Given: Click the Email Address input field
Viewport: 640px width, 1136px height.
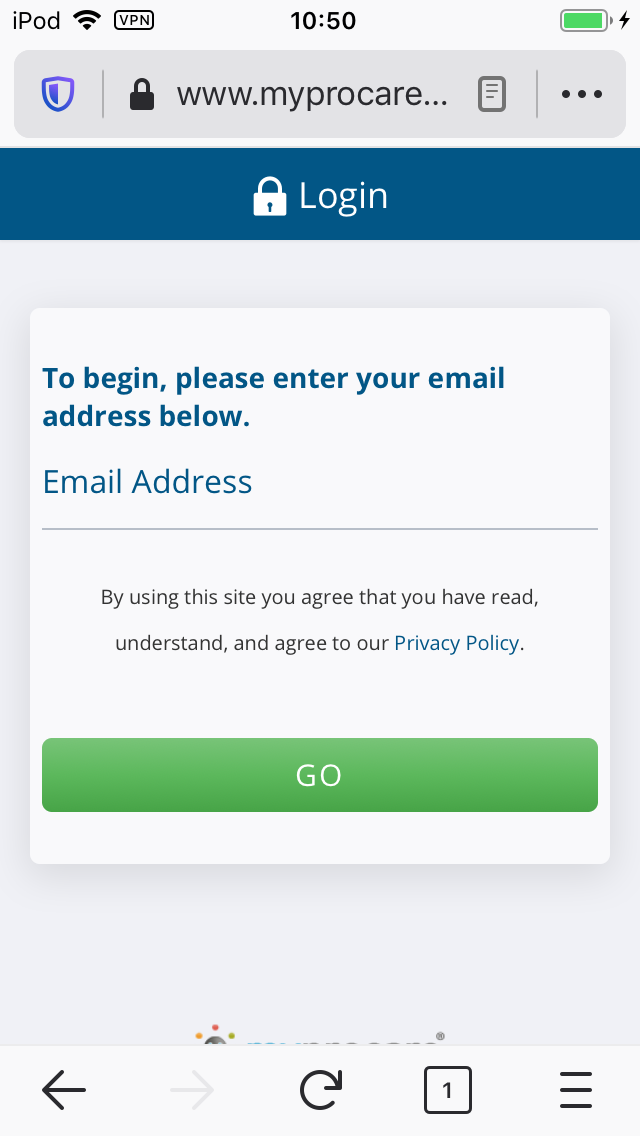Looking at the screenshot, I should pos(320,505).
